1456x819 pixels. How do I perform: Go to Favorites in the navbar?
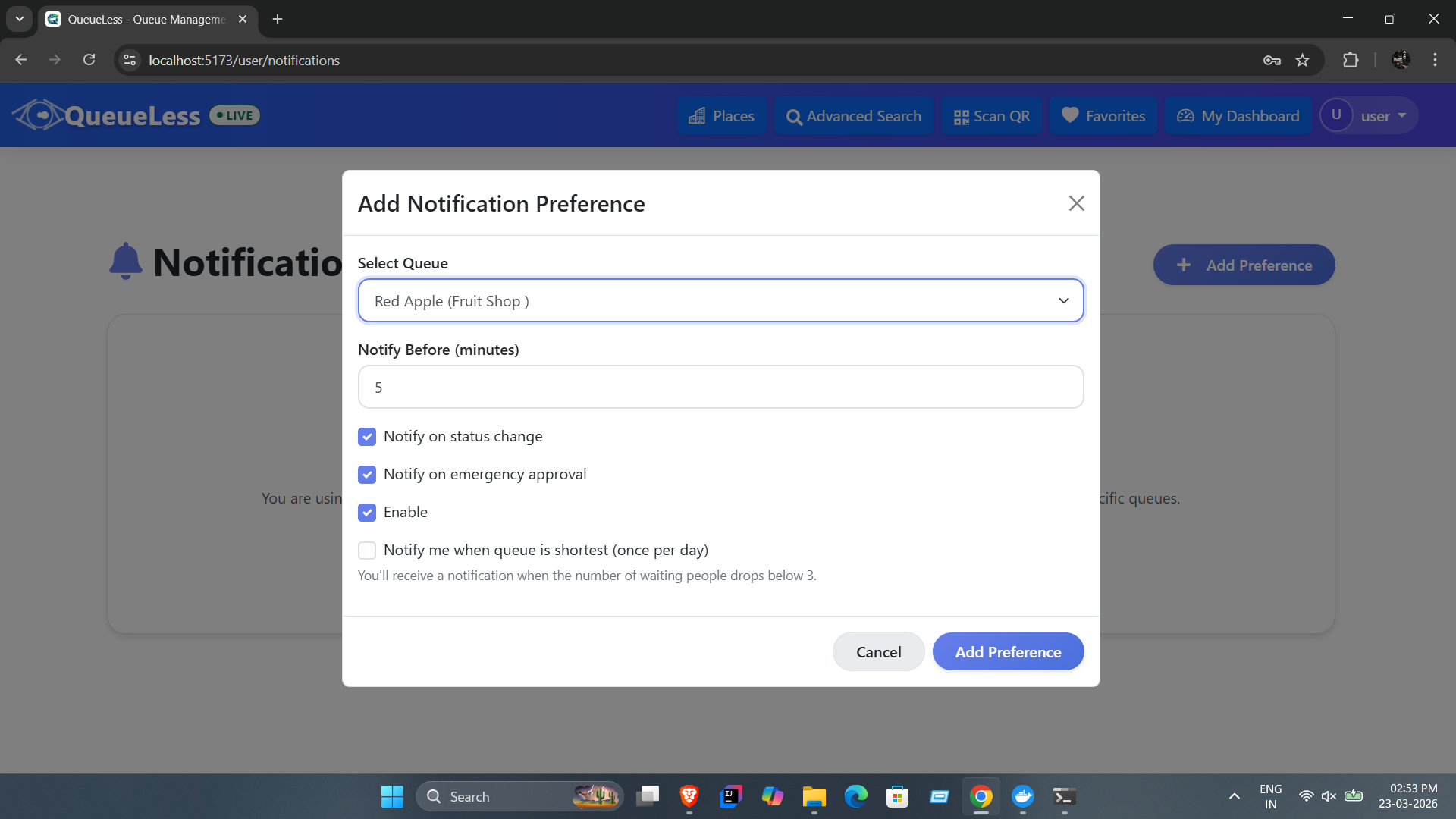point(1103,116)
